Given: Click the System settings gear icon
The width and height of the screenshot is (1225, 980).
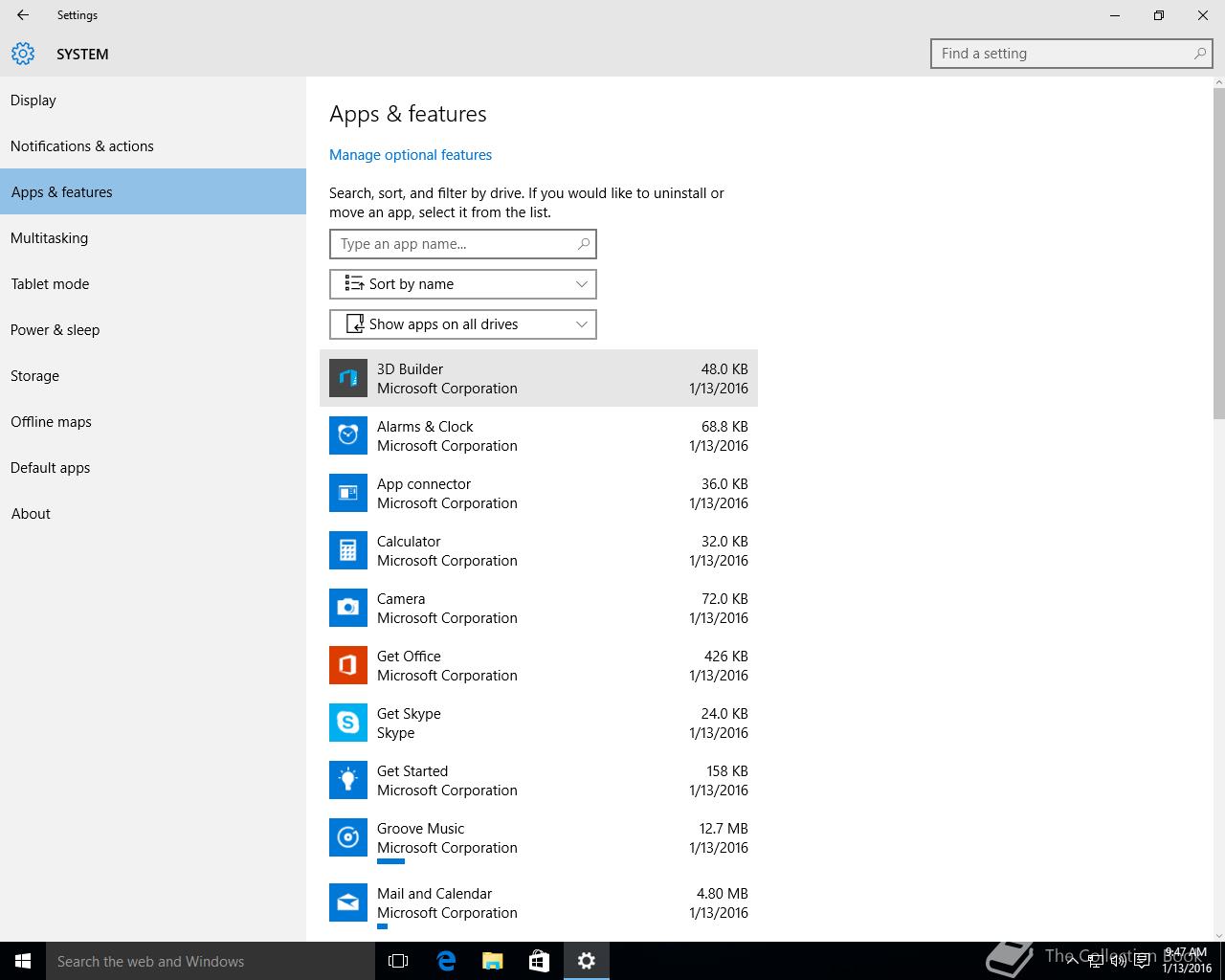Looking at the screenshot, I should 23,54.
